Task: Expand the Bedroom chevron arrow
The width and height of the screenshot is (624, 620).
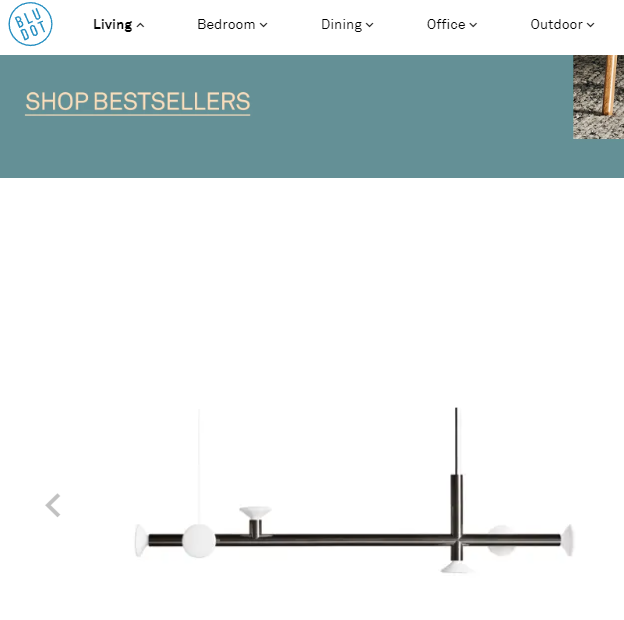Action: [263, 25]
